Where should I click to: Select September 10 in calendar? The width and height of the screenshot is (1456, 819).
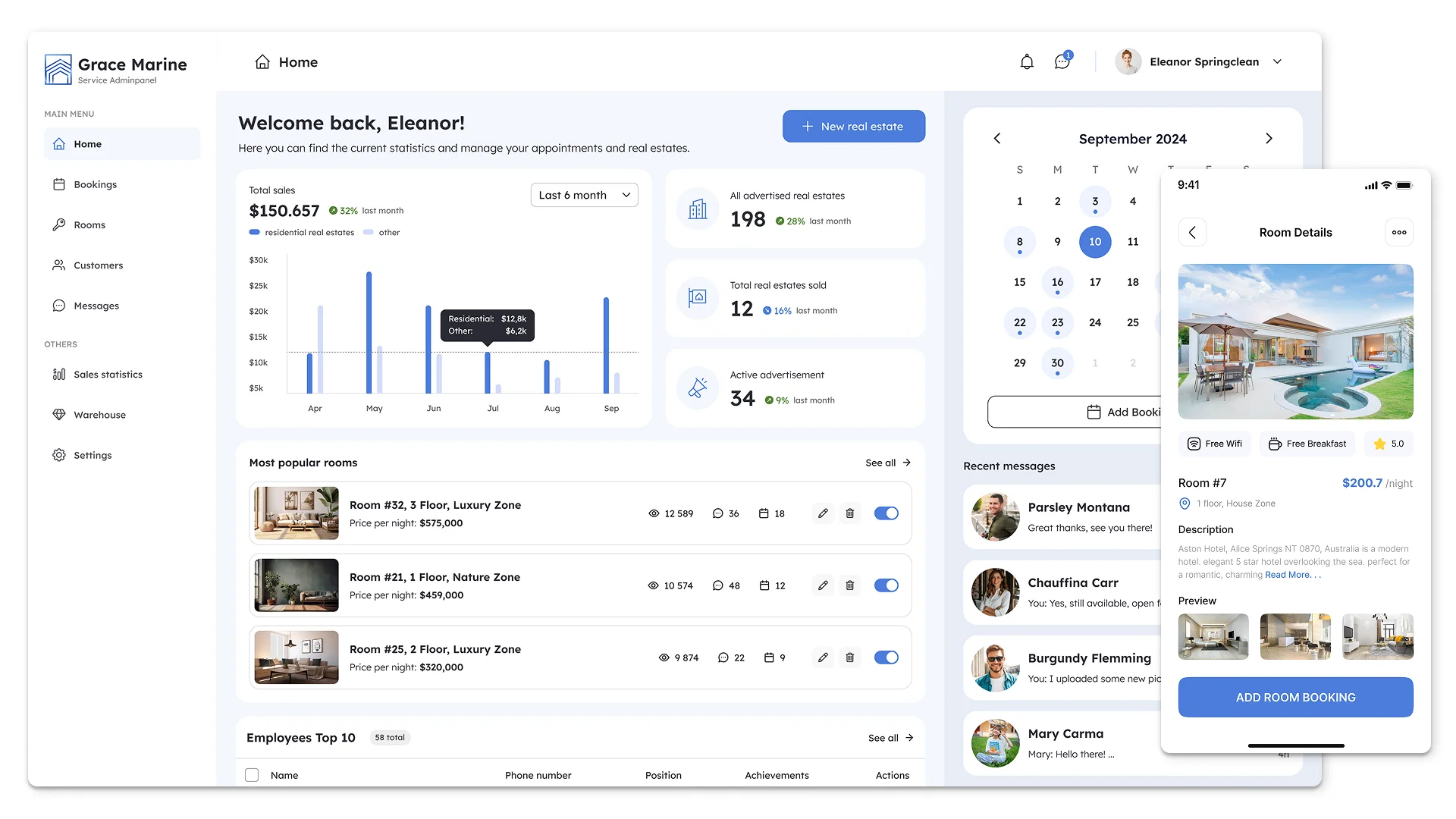point(1095,242)
